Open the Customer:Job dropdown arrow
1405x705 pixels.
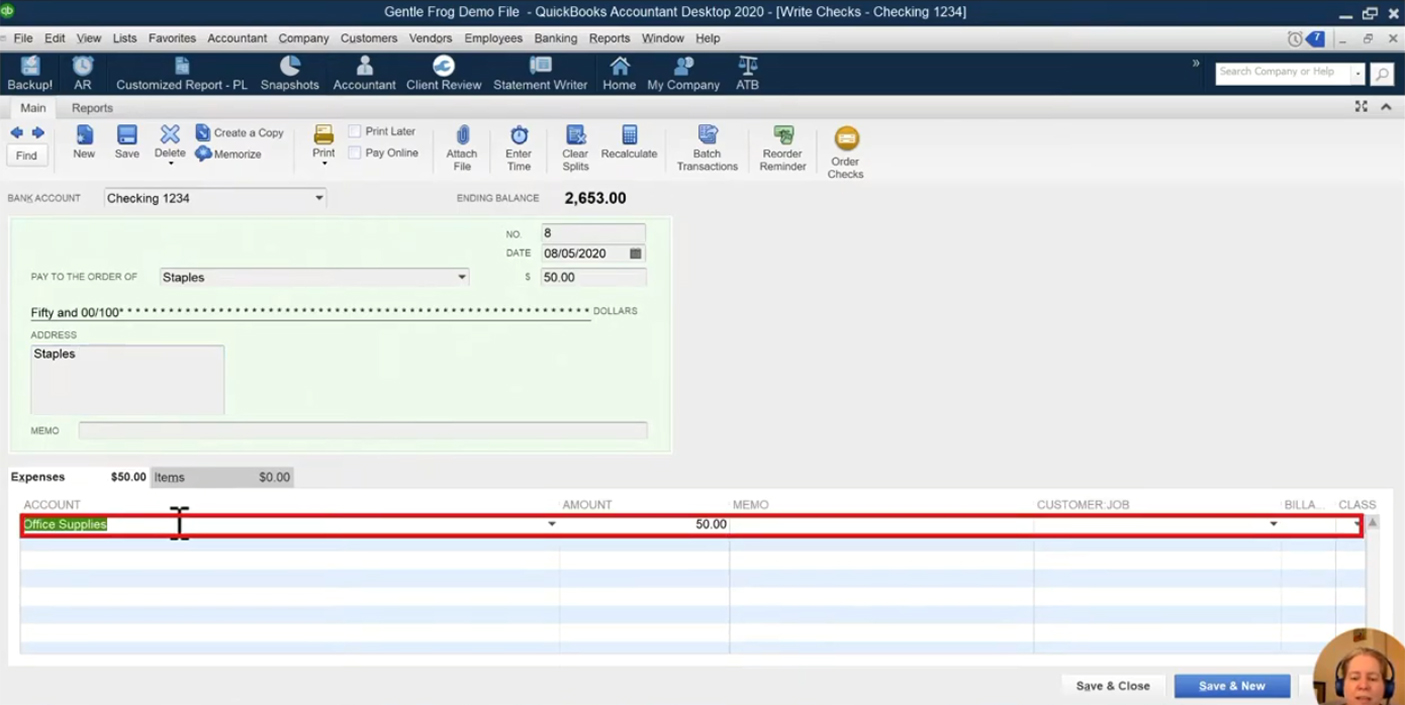coord(1273,524)
